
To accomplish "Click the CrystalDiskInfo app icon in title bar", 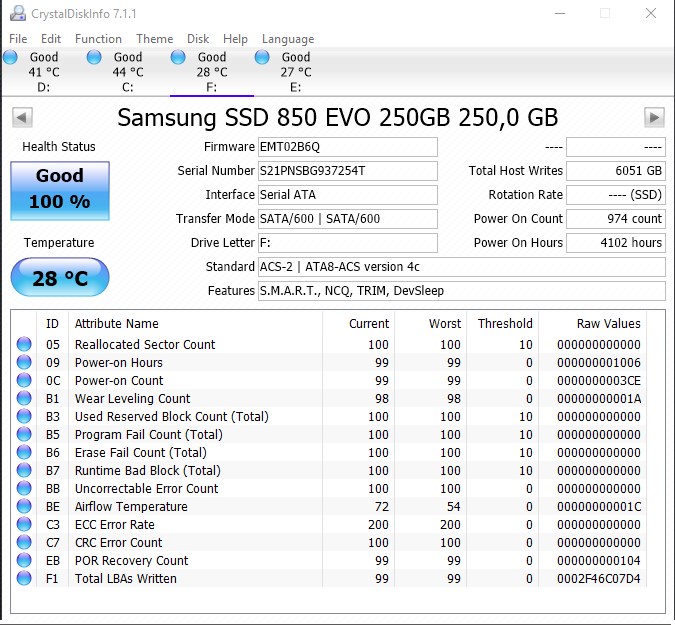I will coord(18,13).
